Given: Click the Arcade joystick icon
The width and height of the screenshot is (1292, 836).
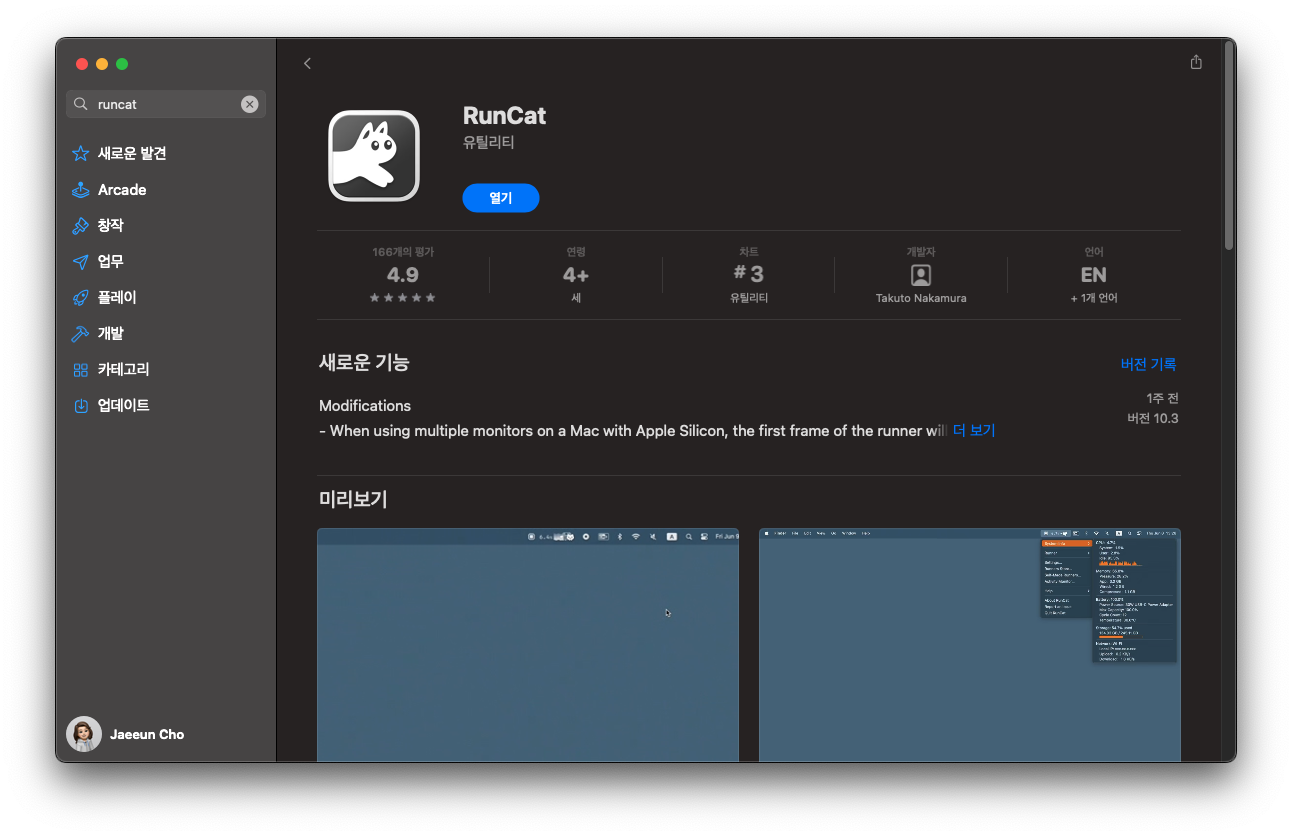Looking at the screenshot, I should tap(81, 190).
